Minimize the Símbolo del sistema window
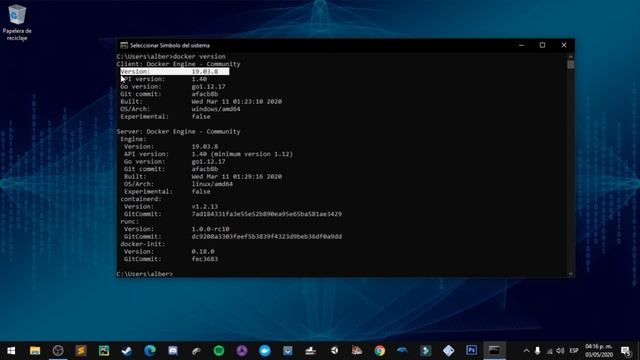The width and height of the screenshot is (640, 360). click(x=521, y=45)
